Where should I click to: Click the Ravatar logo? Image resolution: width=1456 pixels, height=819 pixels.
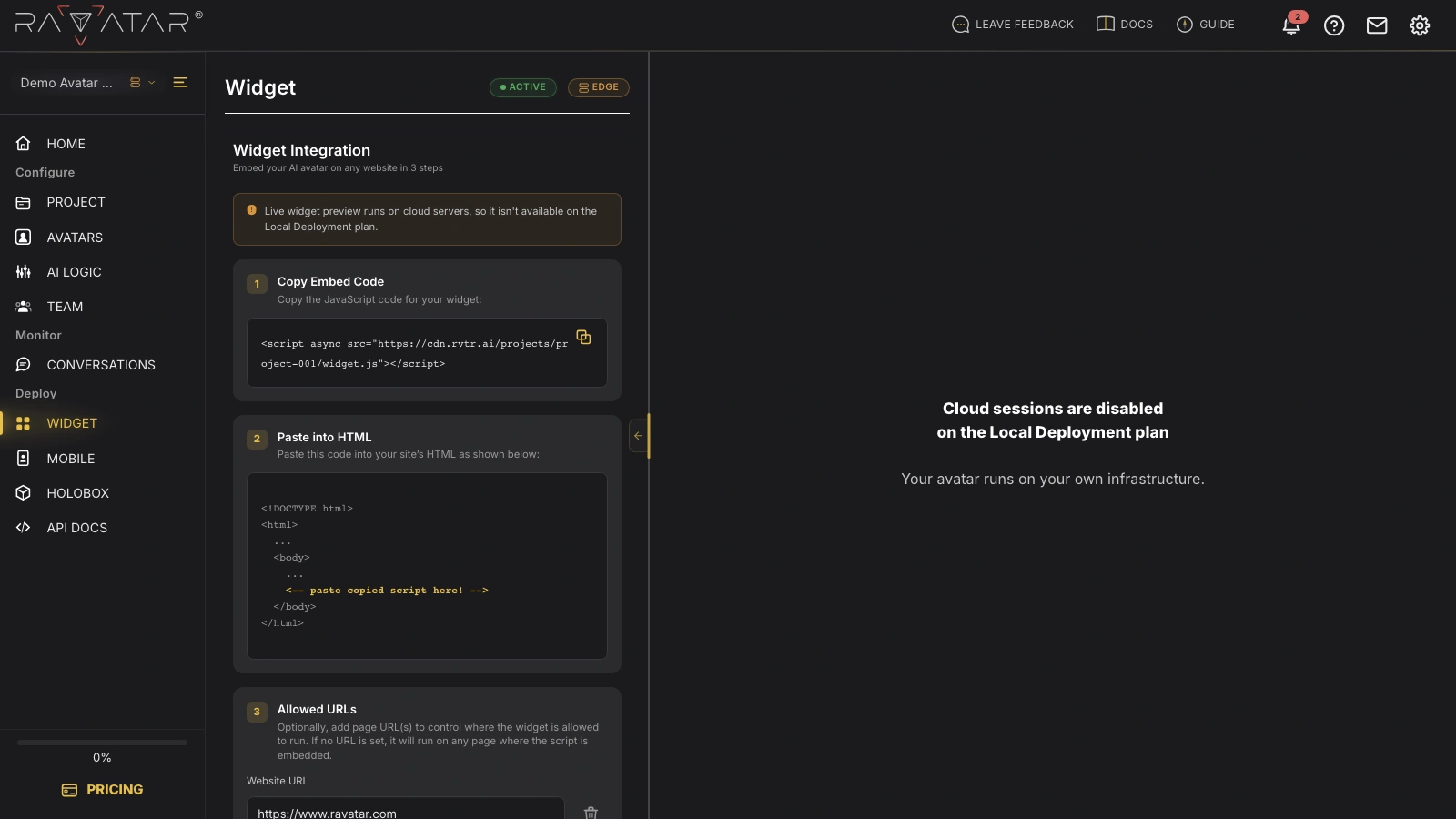pos(108,25)
